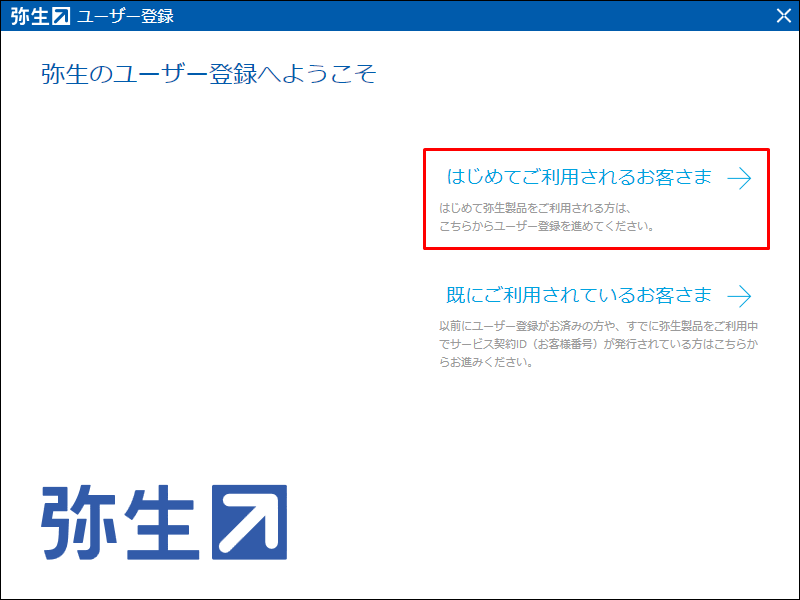This screenshot has height=600, width=800.
Task: Click the description text はじめて弥生製品をご利用される方は
Action: (536, 208)
